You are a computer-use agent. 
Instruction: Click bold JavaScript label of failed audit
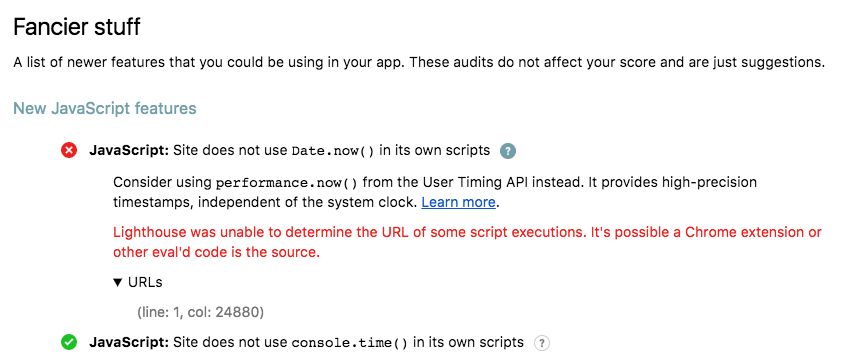tap(129, 151)
